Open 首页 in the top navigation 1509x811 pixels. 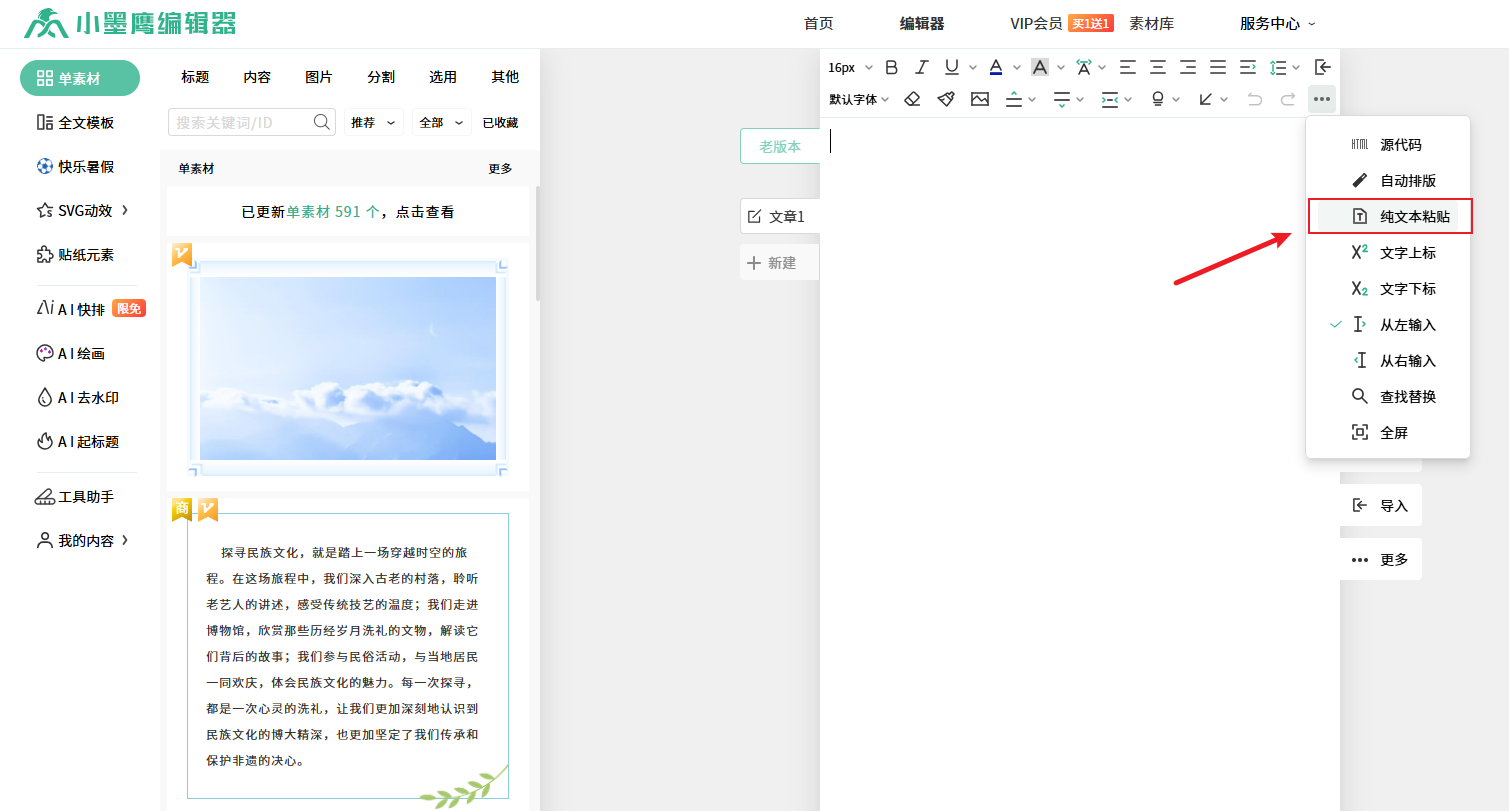click(818, 24)
